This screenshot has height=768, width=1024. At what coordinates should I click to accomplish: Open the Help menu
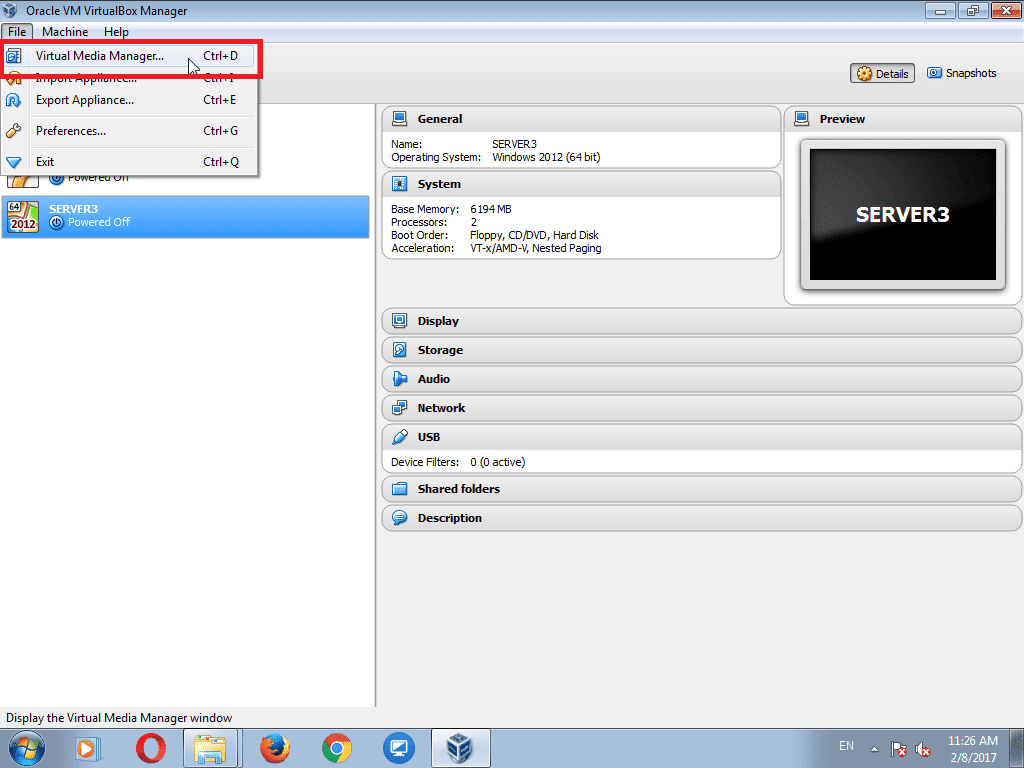(x=116, y=31)
